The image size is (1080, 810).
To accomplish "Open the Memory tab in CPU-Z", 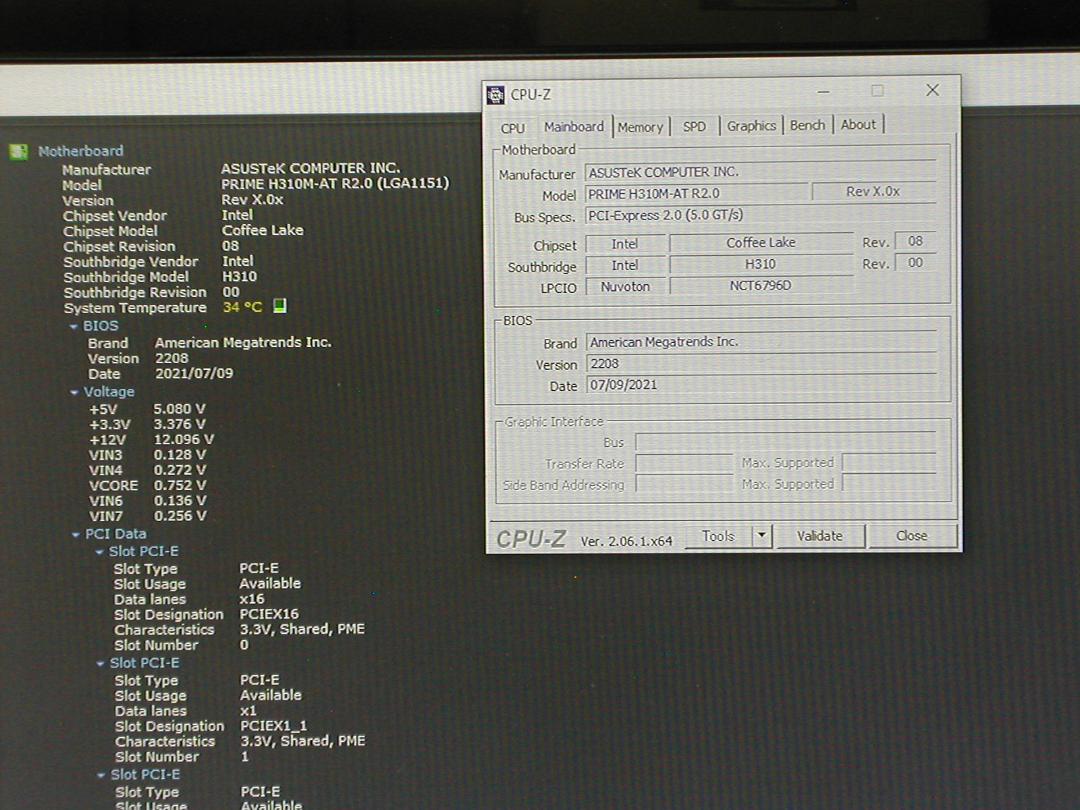I will 640,127.
